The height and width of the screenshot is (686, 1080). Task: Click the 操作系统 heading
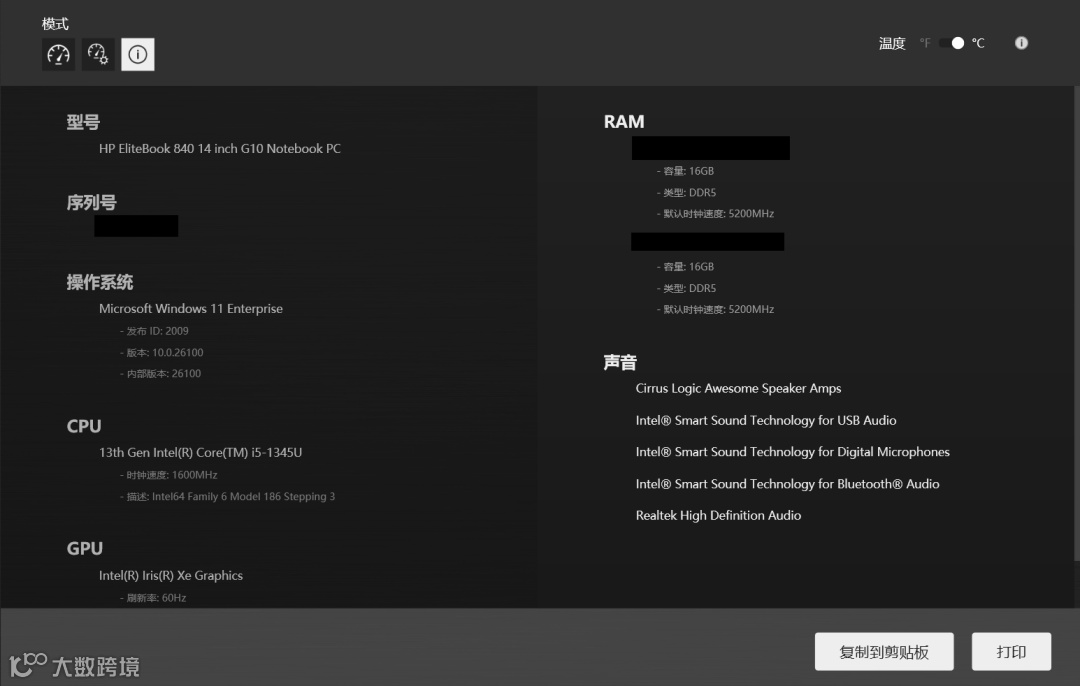click(x=100, y=282)
